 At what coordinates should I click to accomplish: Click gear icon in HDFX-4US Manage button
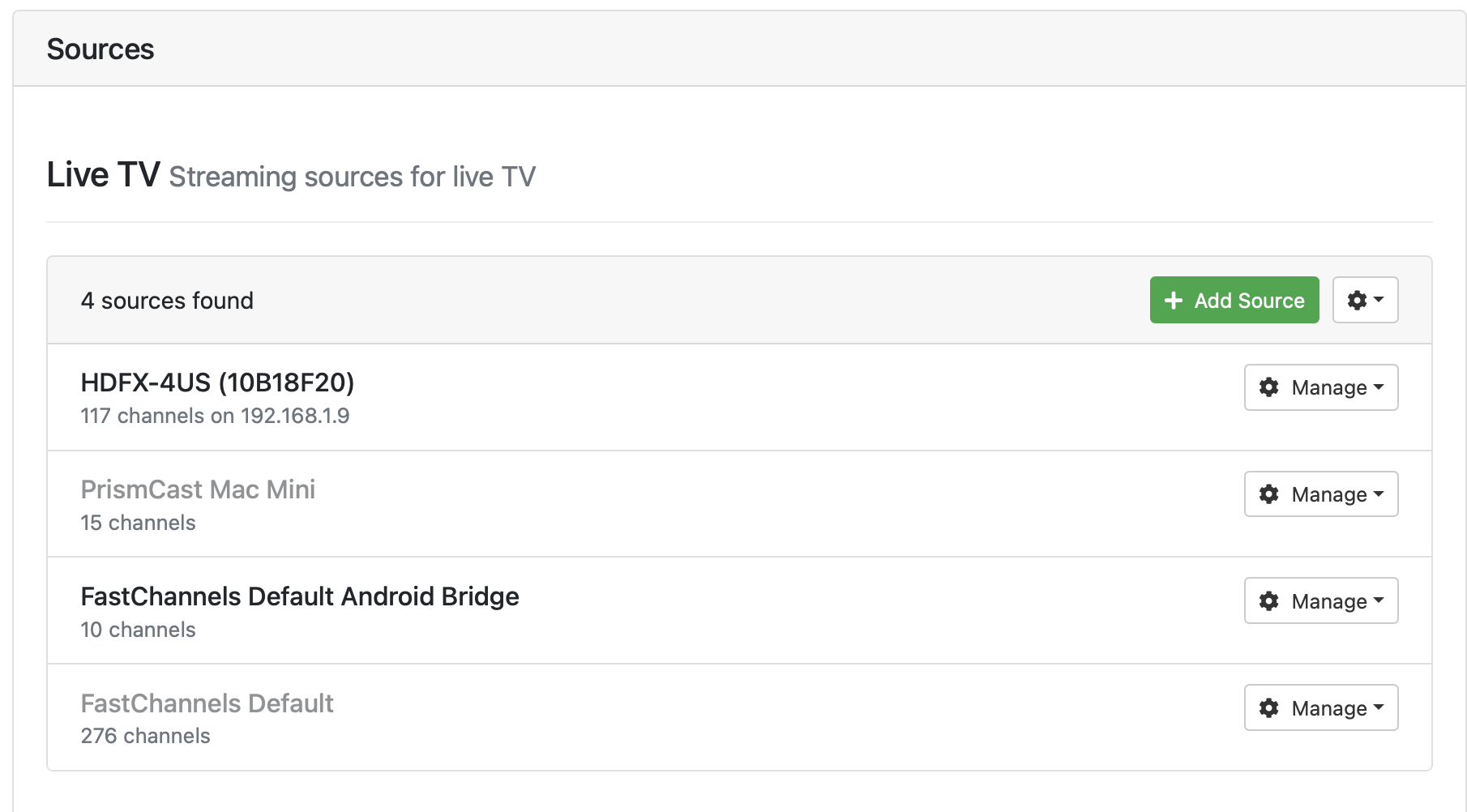coord(1269,387)
